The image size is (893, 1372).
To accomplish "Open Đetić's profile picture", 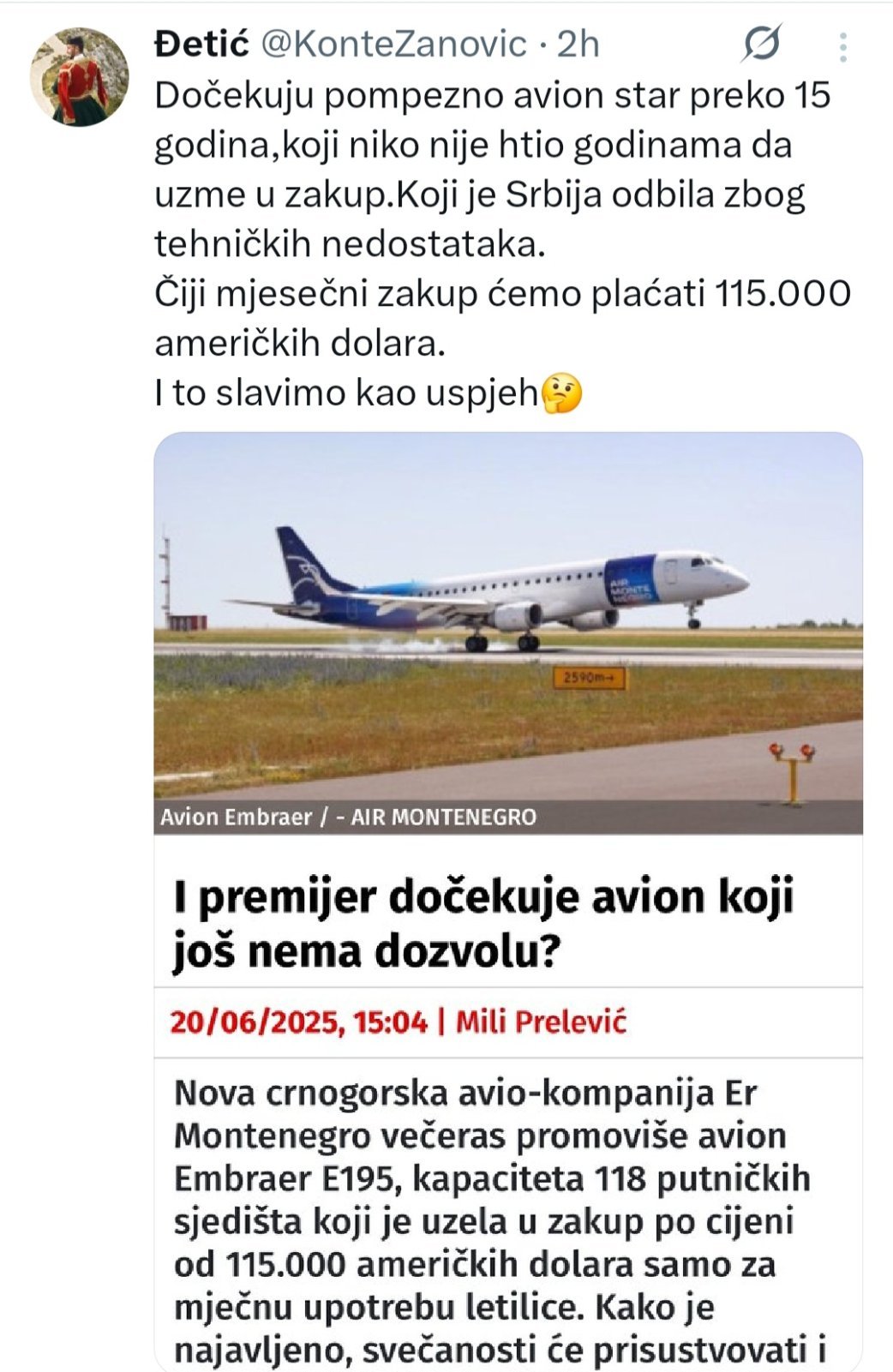I will (80, 77).
